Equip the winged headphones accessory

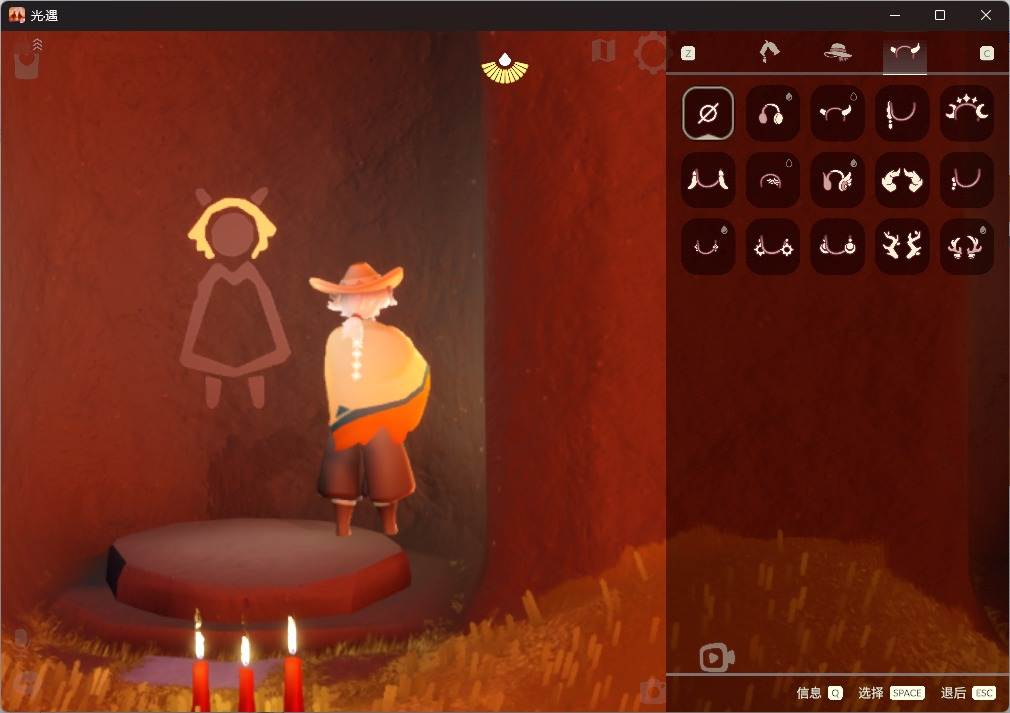coord(837,180)
